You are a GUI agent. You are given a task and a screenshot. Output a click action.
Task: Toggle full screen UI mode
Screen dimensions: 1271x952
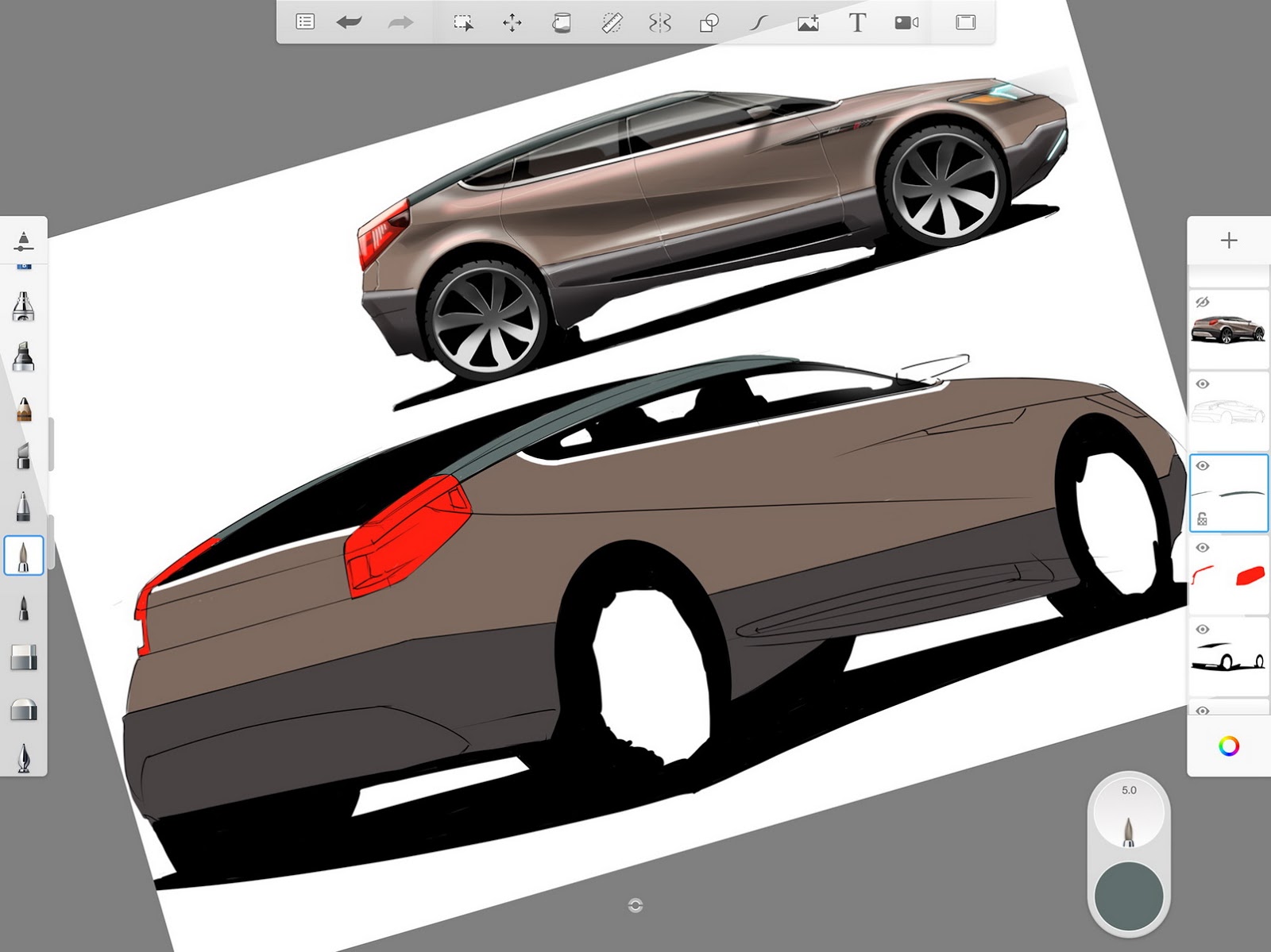tap(965, 22)
